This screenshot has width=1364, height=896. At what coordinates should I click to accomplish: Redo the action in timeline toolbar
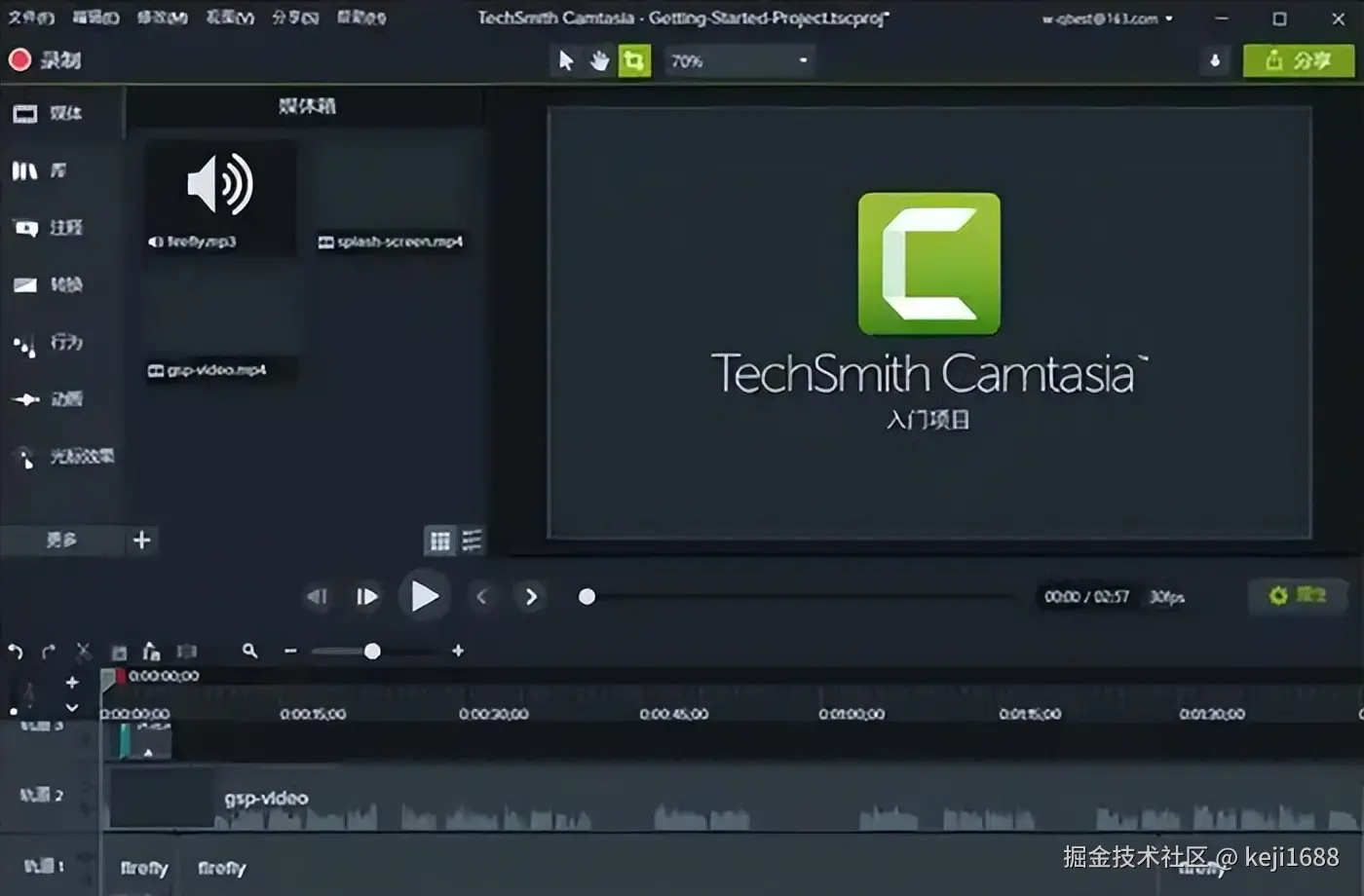pyautogui.click(x=49, y=652)
